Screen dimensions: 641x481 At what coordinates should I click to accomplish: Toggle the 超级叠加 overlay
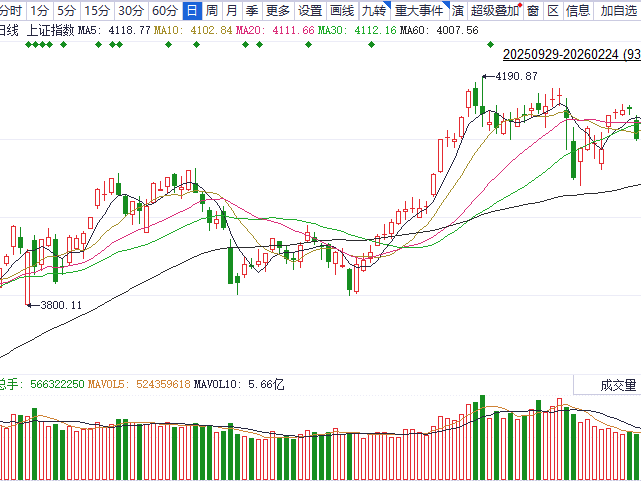[x=494, y=11]
